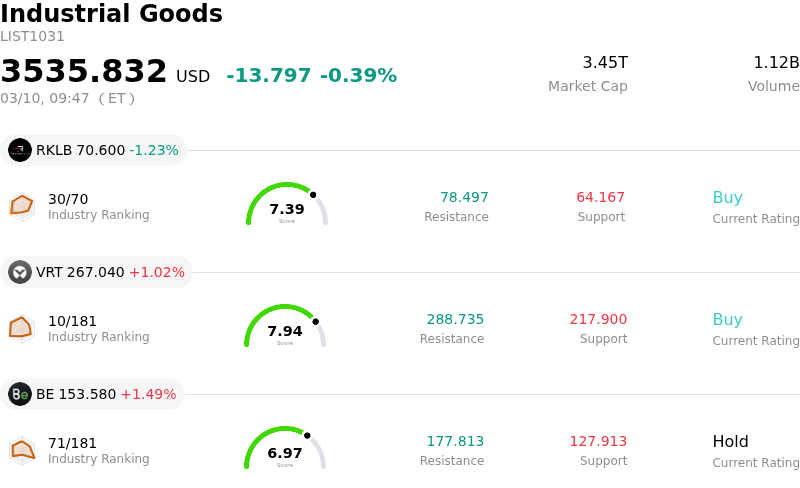Click the 3.45T Market Cap value
Viewport: 800px width, 488px height.
pos(604,63)
